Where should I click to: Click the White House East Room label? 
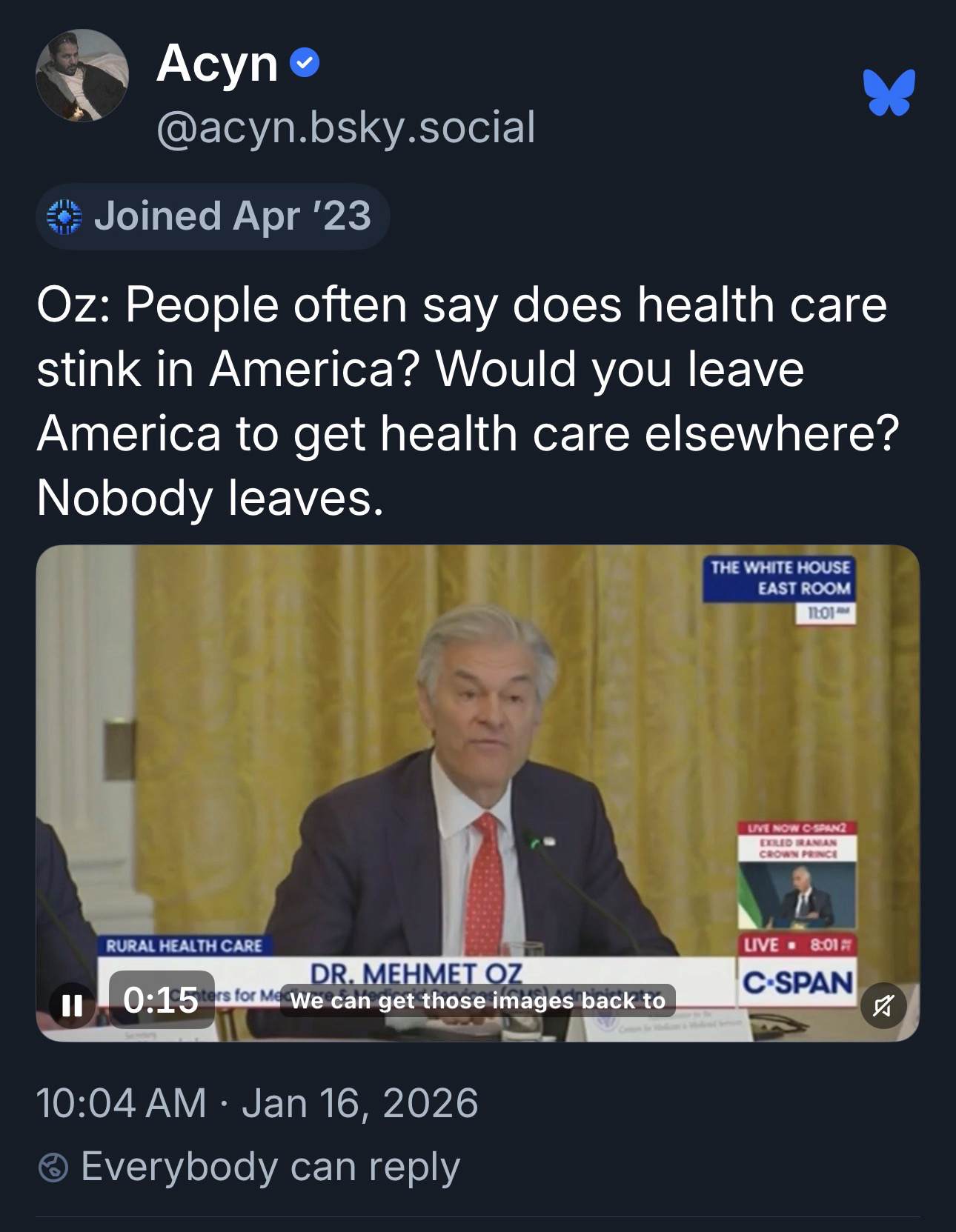coord(780,578)
